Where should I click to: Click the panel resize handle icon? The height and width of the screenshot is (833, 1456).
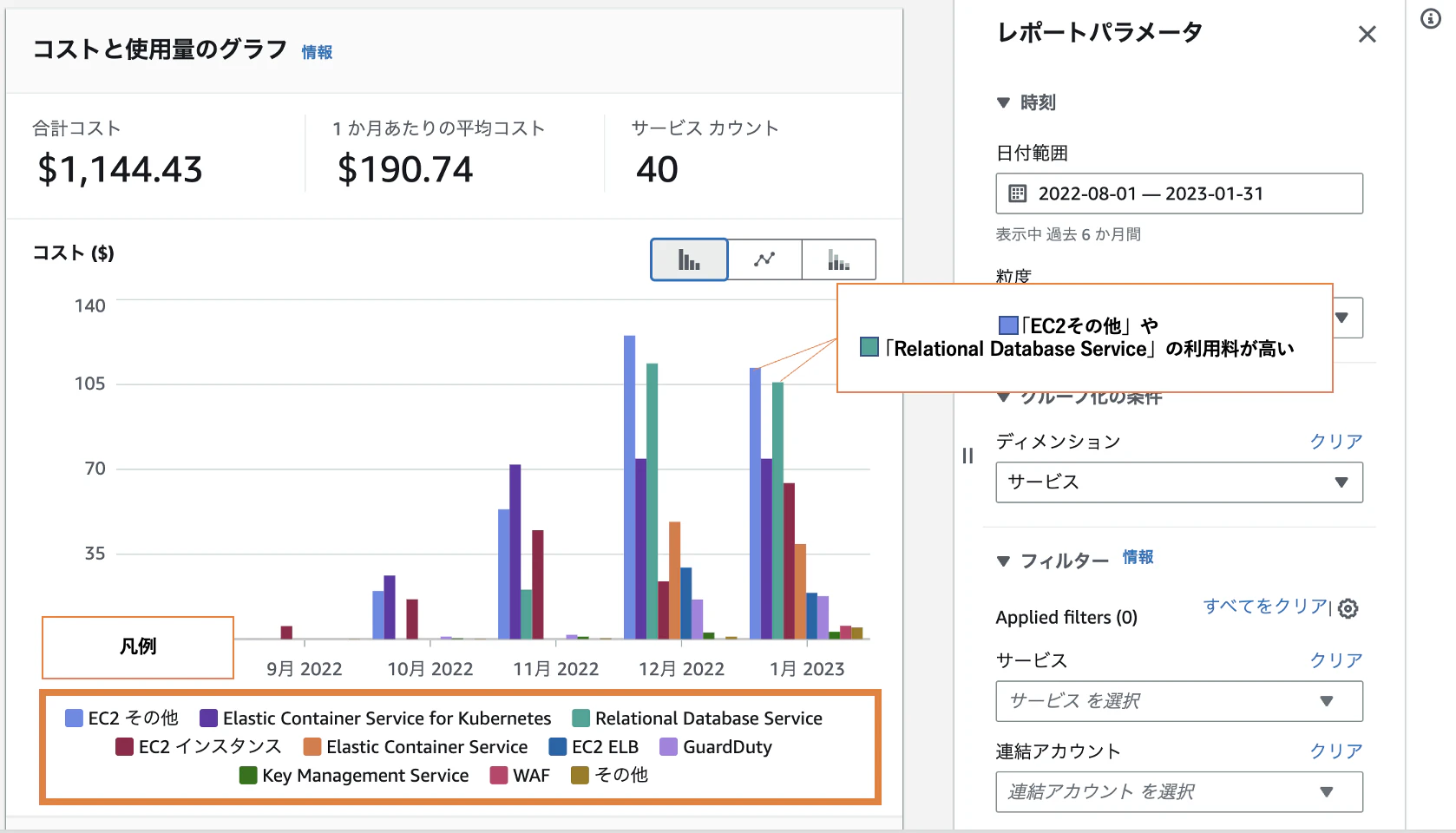(x=967, y=456)
